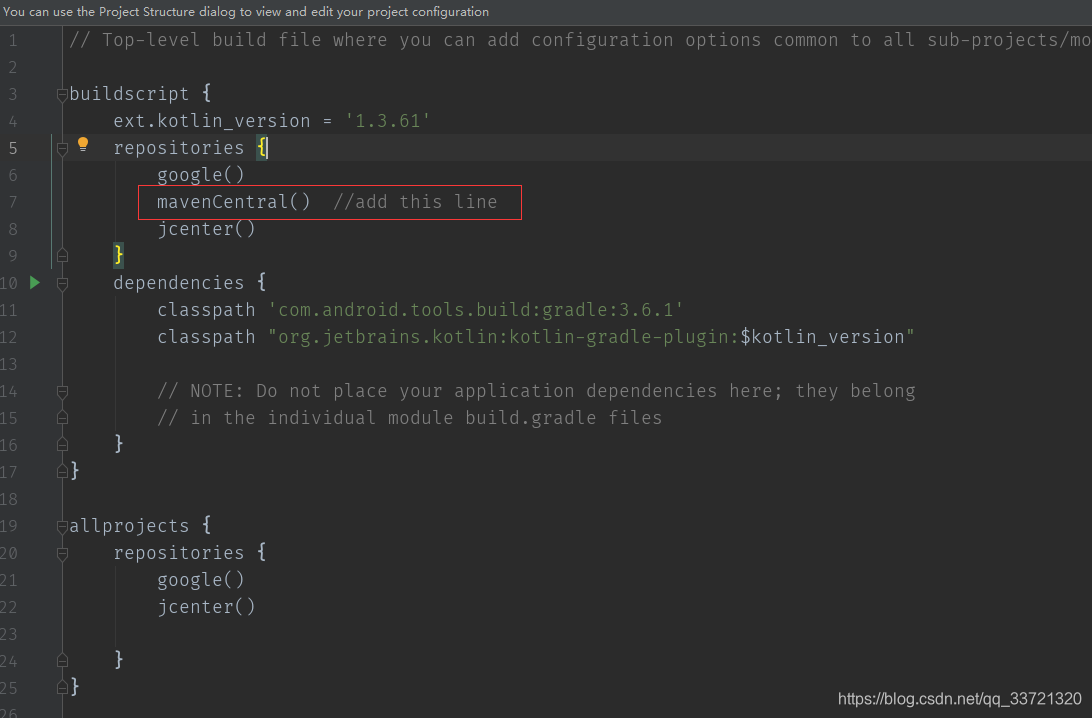
Task: Click line number 13 in the gutter
Action: coord(8,364)
